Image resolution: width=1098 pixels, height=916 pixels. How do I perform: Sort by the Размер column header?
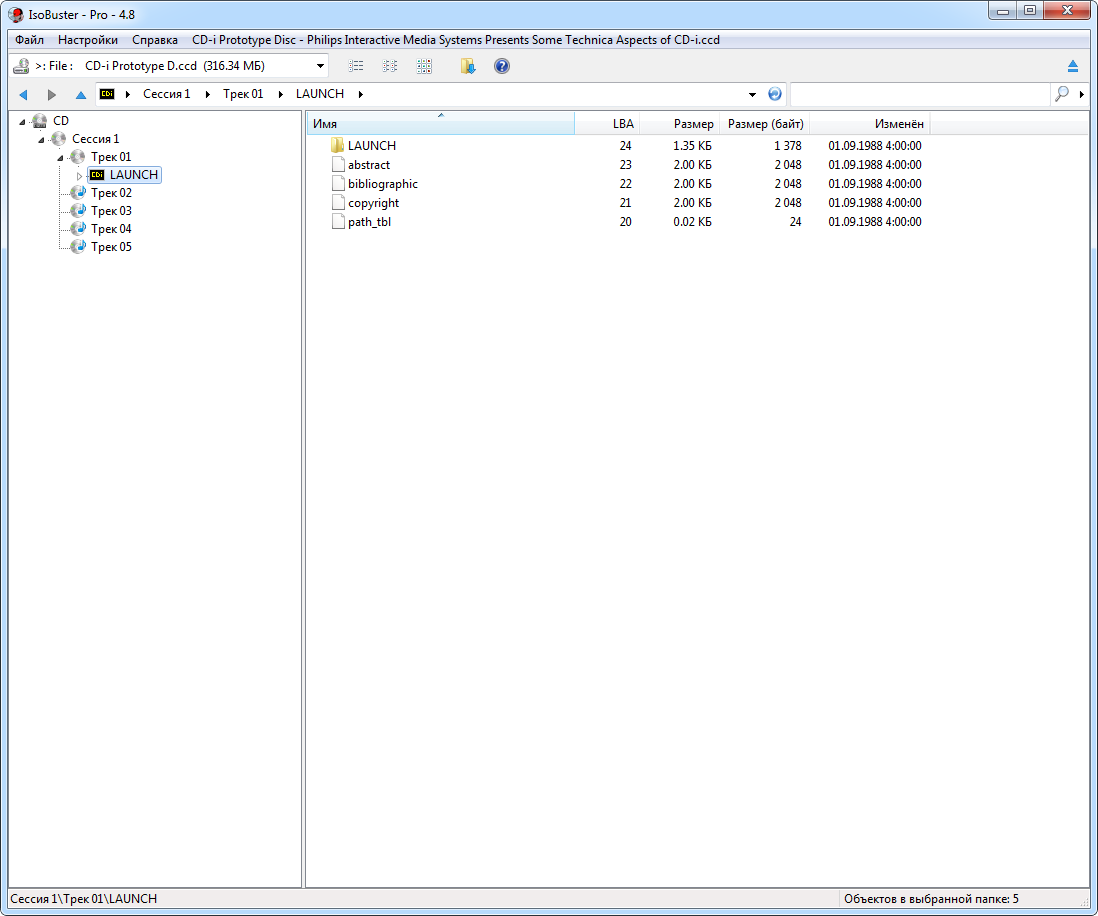tap(680, 124)
